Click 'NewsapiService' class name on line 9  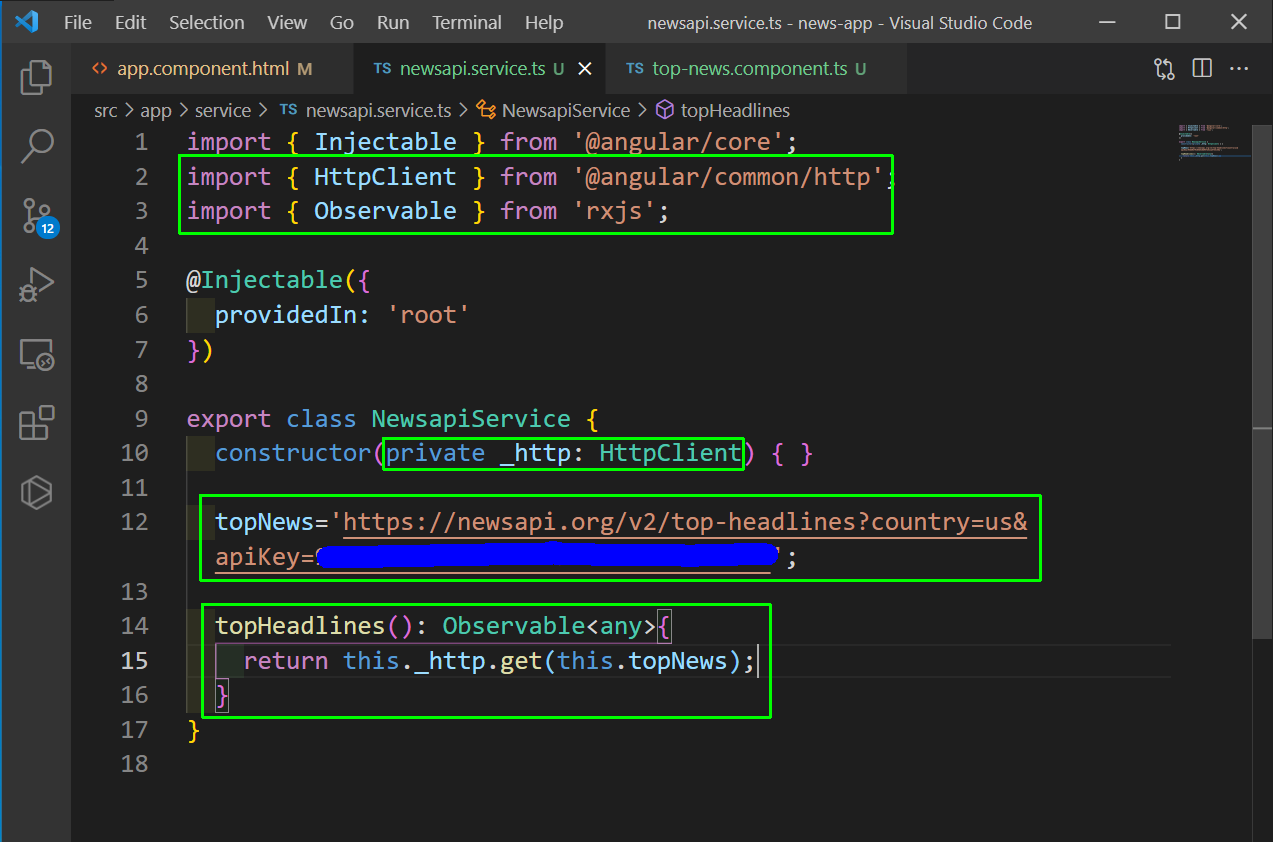tap(471, 418)
